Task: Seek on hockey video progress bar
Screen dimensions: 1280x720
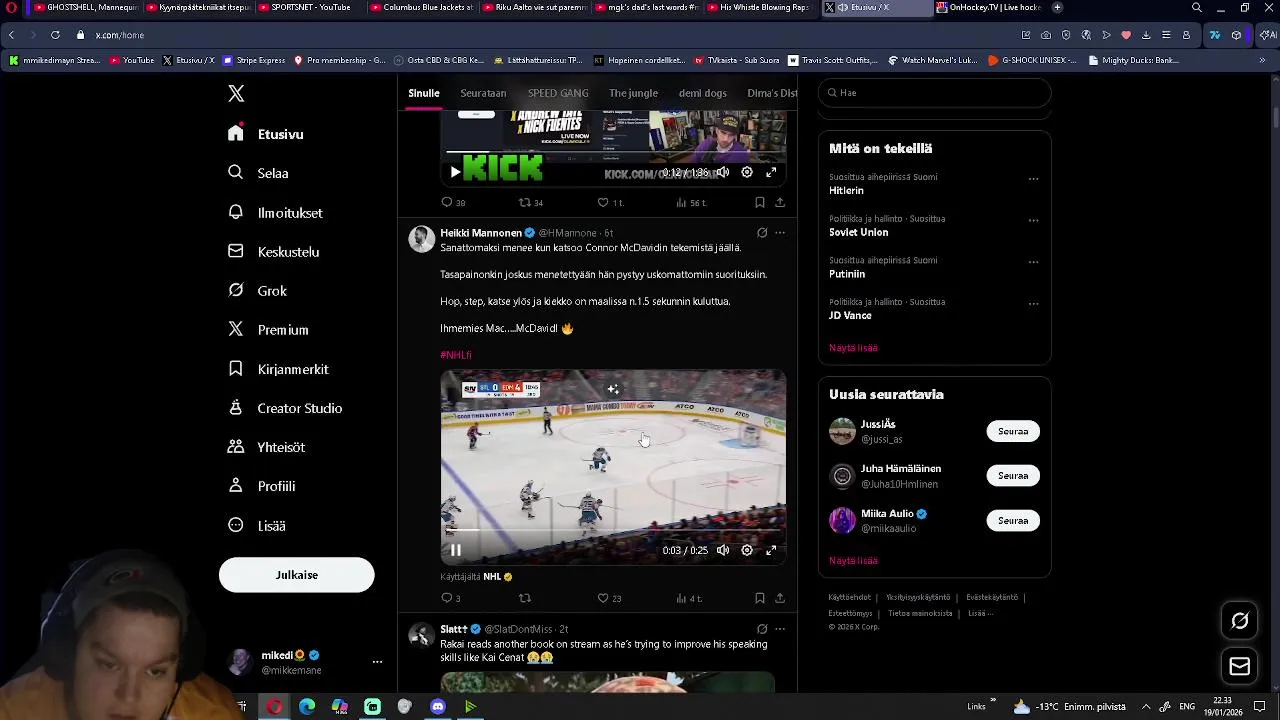Action: point(613,532)
